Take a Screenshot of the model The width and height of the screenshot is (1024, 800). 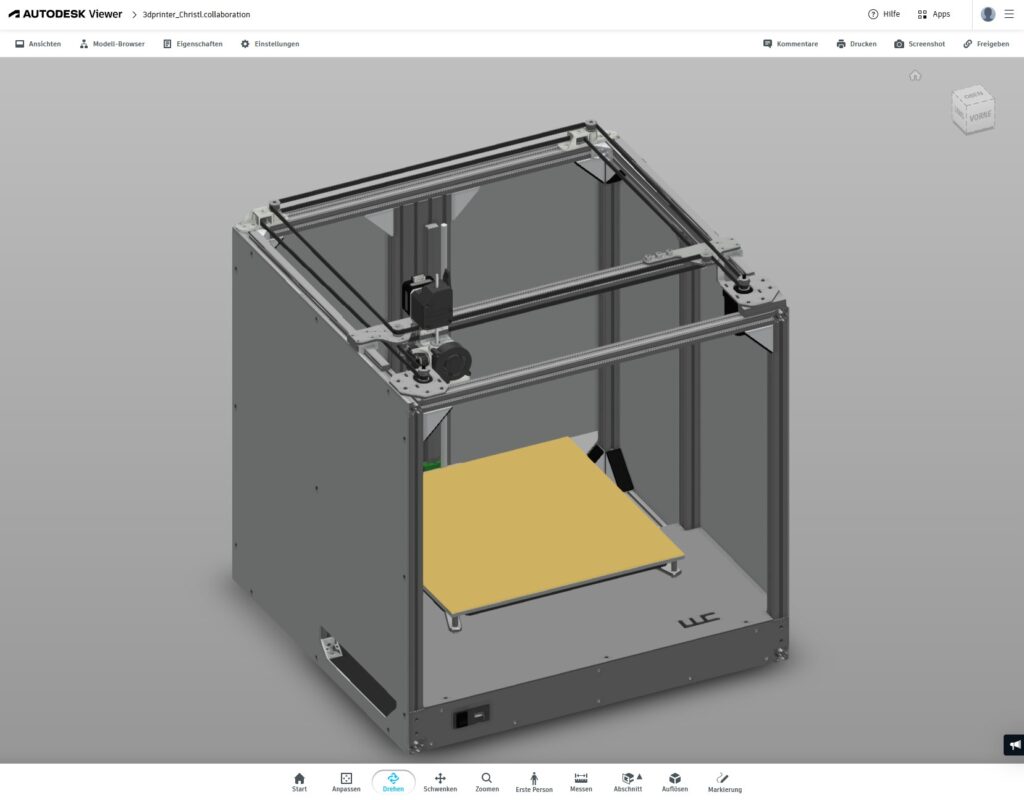[x=920, y=44]
